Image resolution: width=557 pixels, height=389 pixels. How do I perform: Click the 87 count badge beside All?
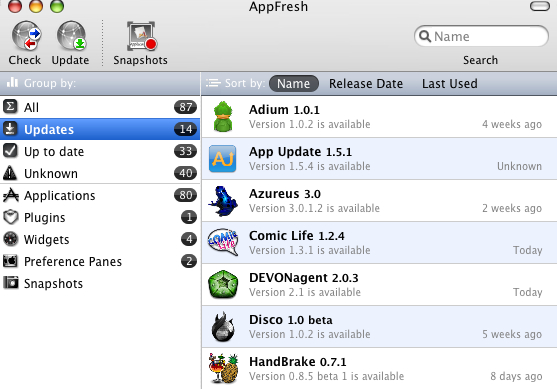[185, 107]
